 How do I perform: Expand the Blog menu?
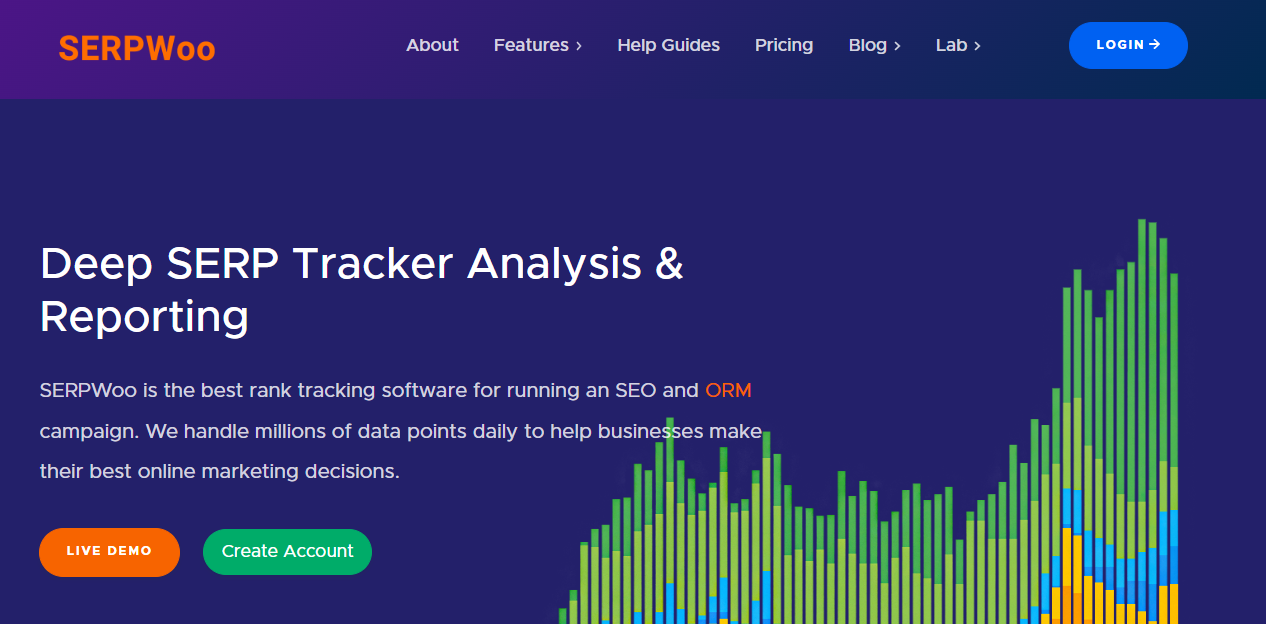[875, 45]
